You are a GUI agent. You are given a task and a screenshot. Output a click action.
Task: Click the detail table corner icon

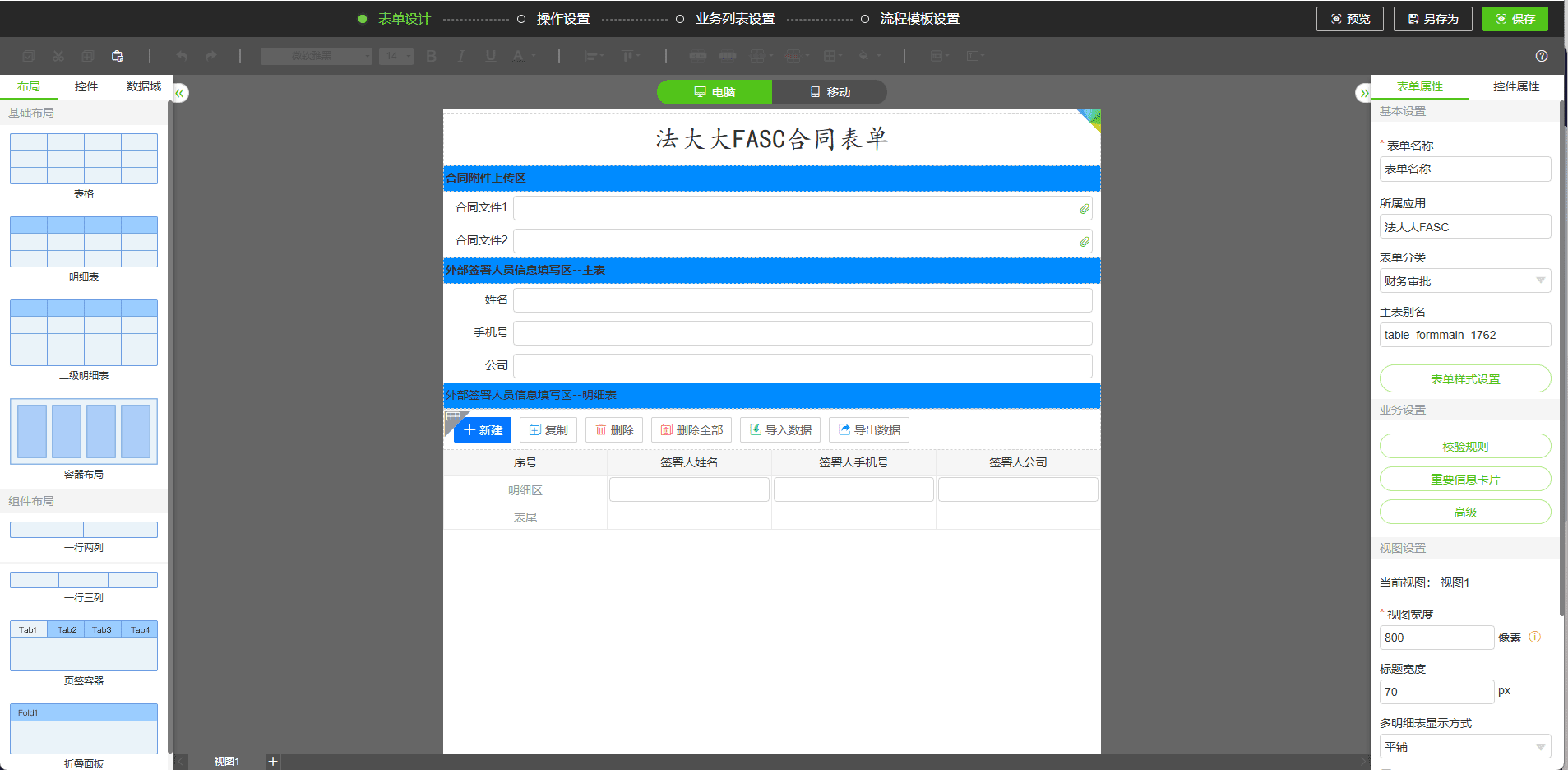tap(453, 417)
